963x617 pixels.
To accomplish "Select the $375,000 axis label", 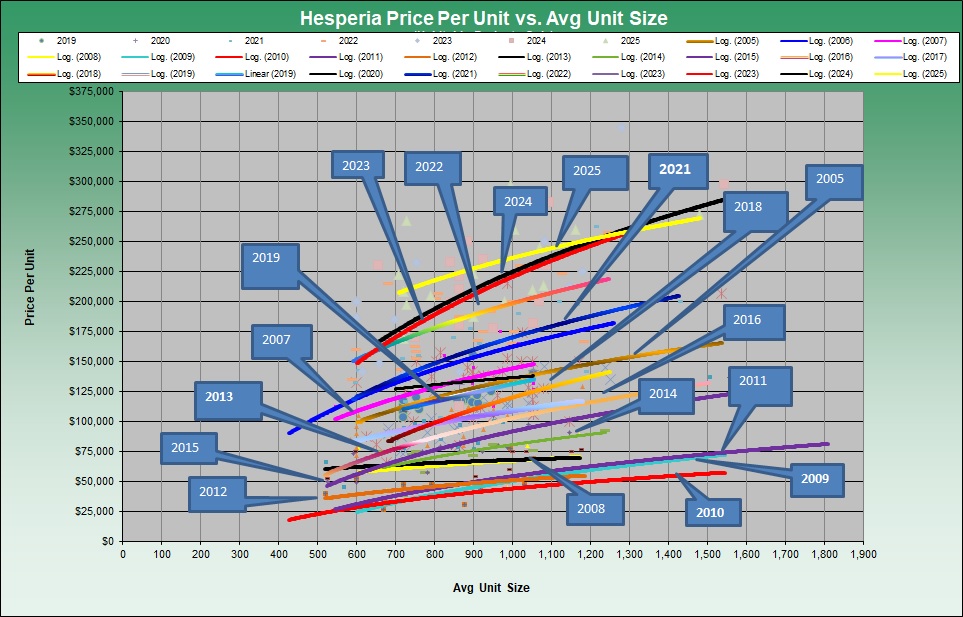I will tap(88, 91).
